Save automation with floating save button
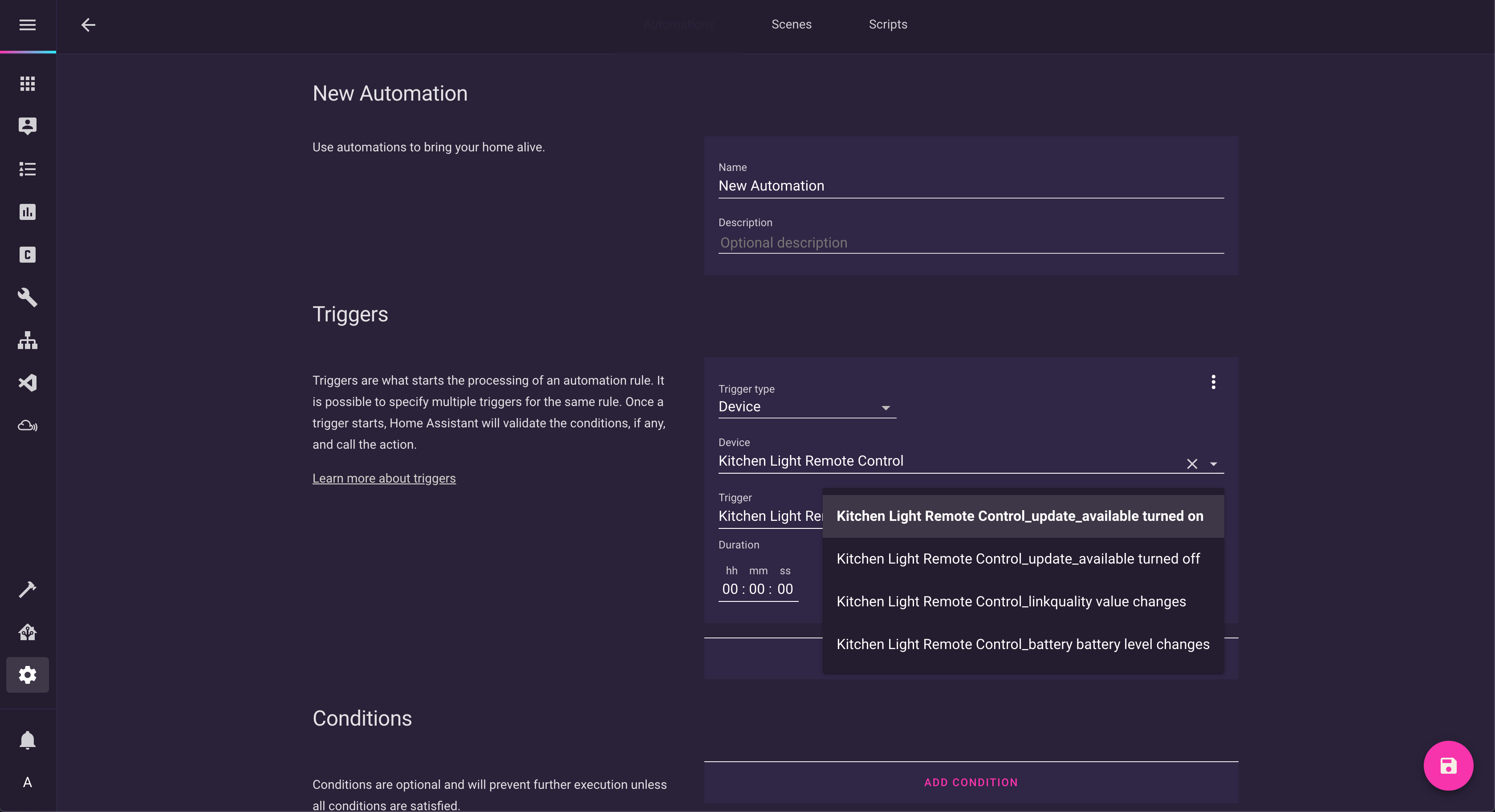Viewport: 1495px width, 812px height. tap(1448, 766)
